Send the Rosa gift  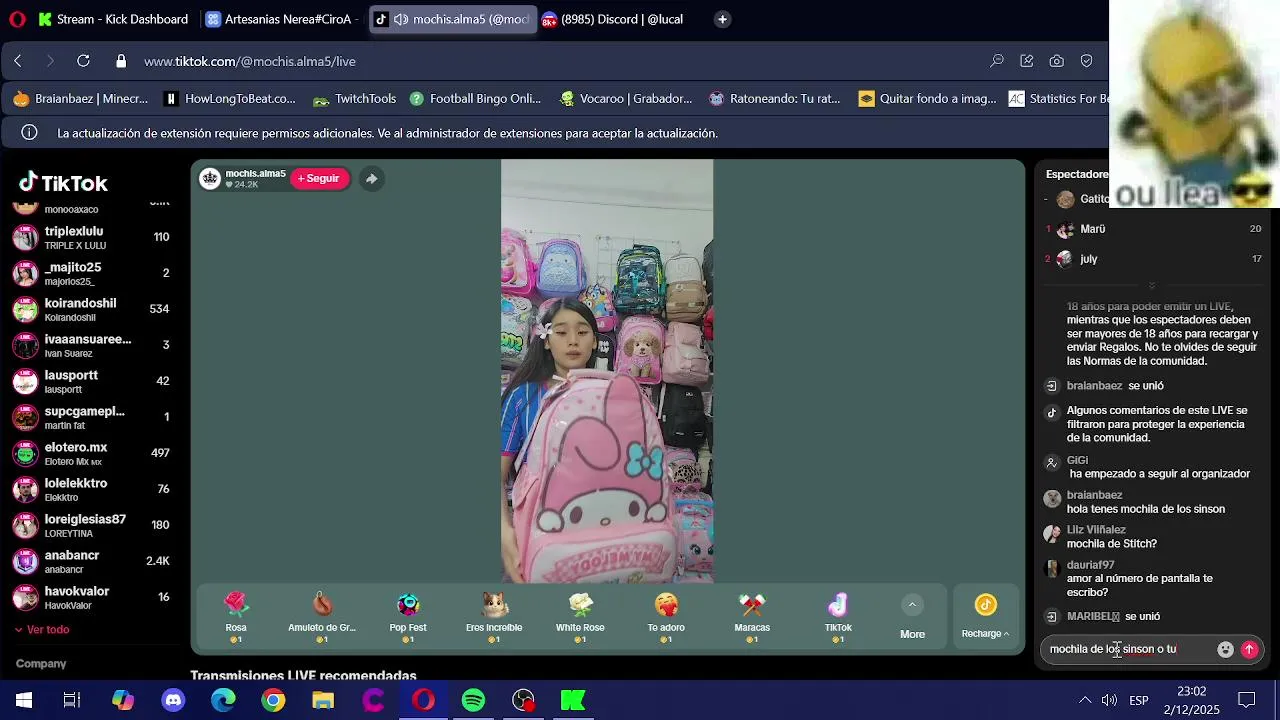point(236,616)
